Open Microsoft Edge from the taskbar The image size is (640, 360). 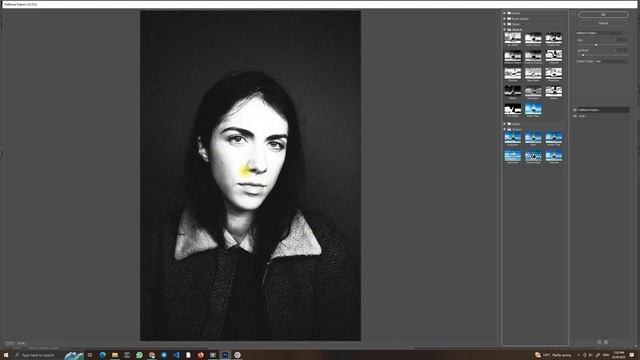pos(102,355)
